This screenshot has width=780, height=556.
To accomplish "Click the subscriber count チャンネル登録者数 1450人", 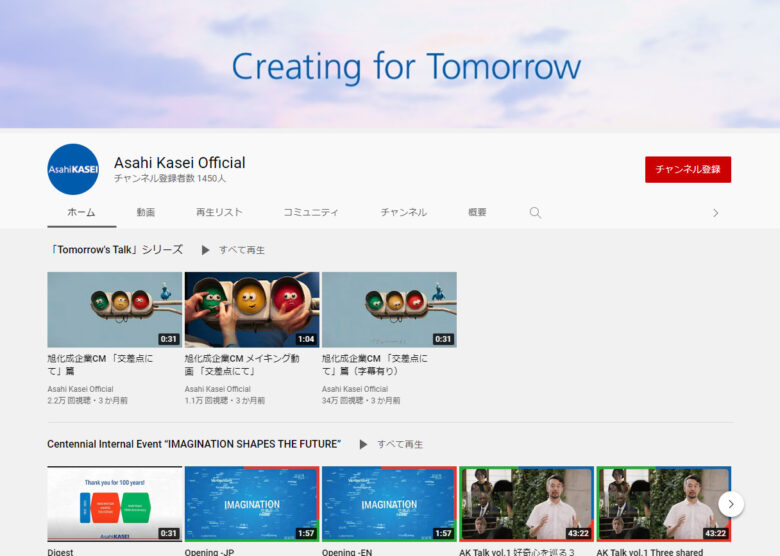I will pyautogui.click(x=170, y=179).
